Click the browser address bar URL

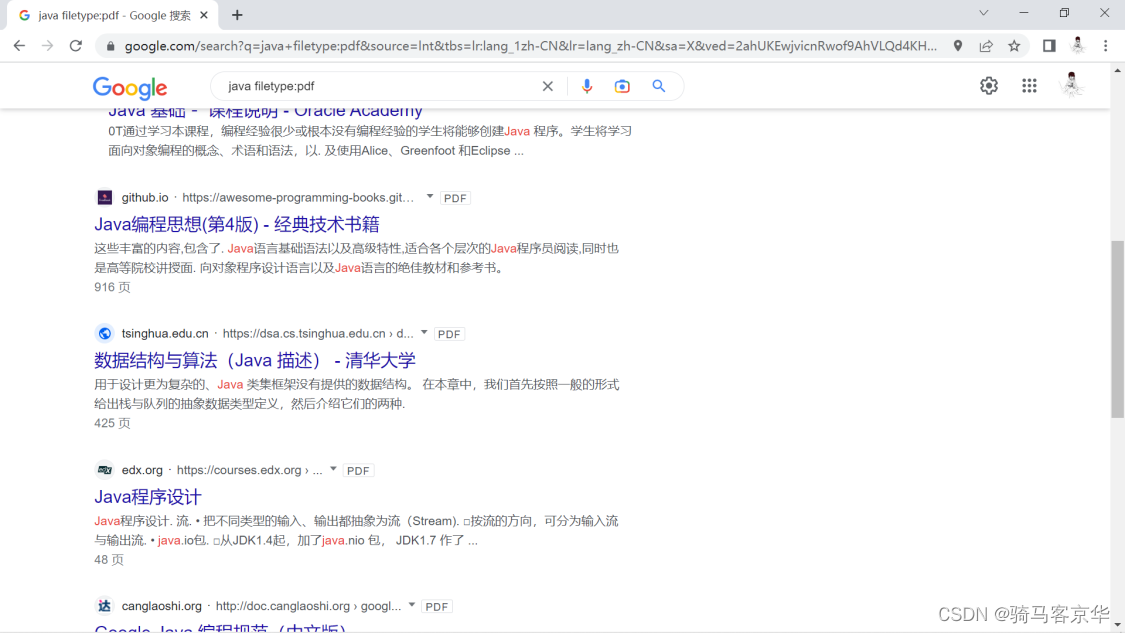[x=531, y=46]
